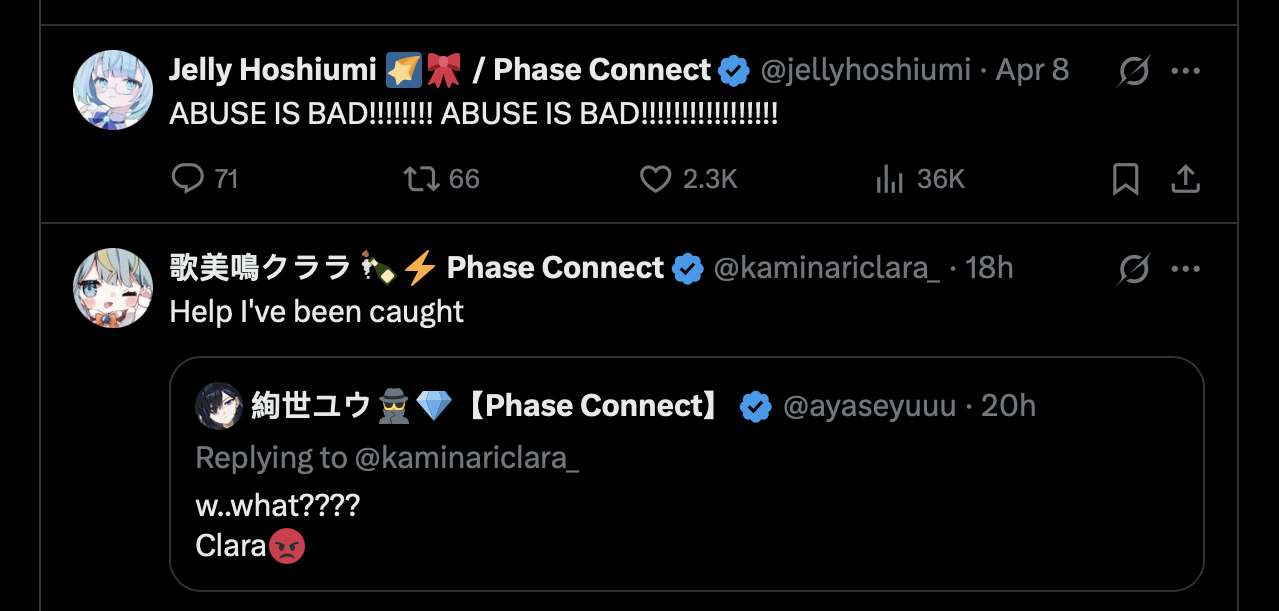Screen dimensions: 1279x611
Task: Click the 18h timestamp on Clara's tweet
Action: [x=989, y=268]
